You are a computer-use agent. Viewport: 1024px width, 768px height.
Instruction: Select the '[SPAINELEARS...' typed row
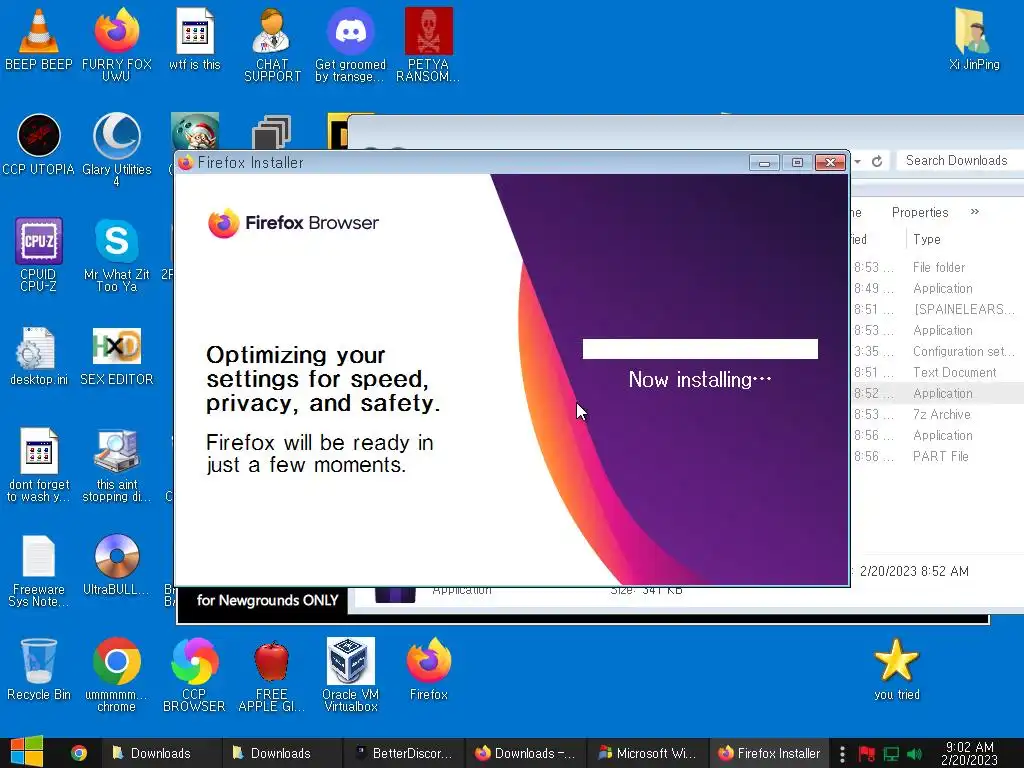[938, 309]
